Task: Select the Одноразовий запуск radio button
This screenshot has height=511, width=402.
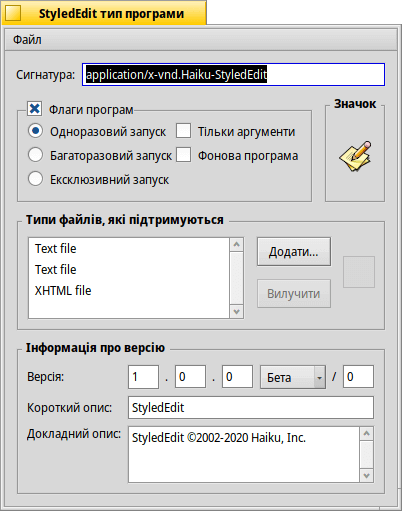Action: [x=35, y=131]
